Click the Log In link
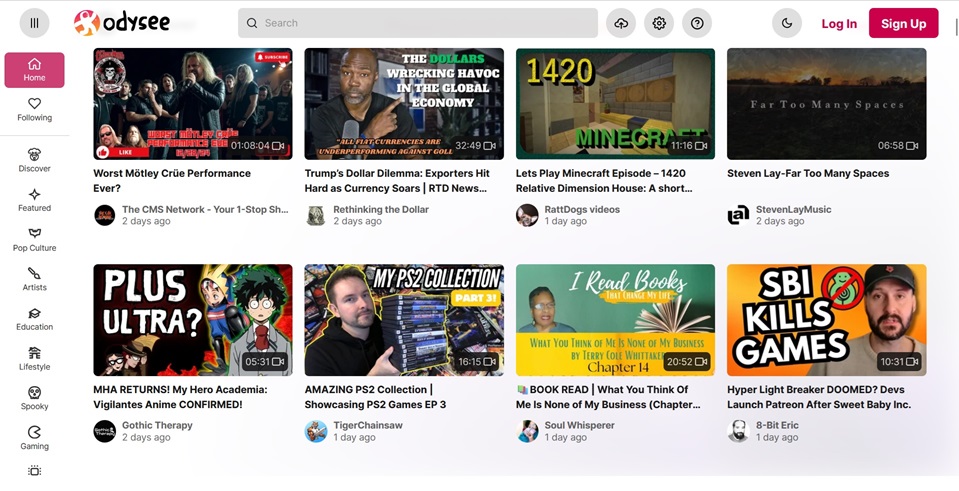The height and width of the screenshot is (491, 959). tap(838, 23)
